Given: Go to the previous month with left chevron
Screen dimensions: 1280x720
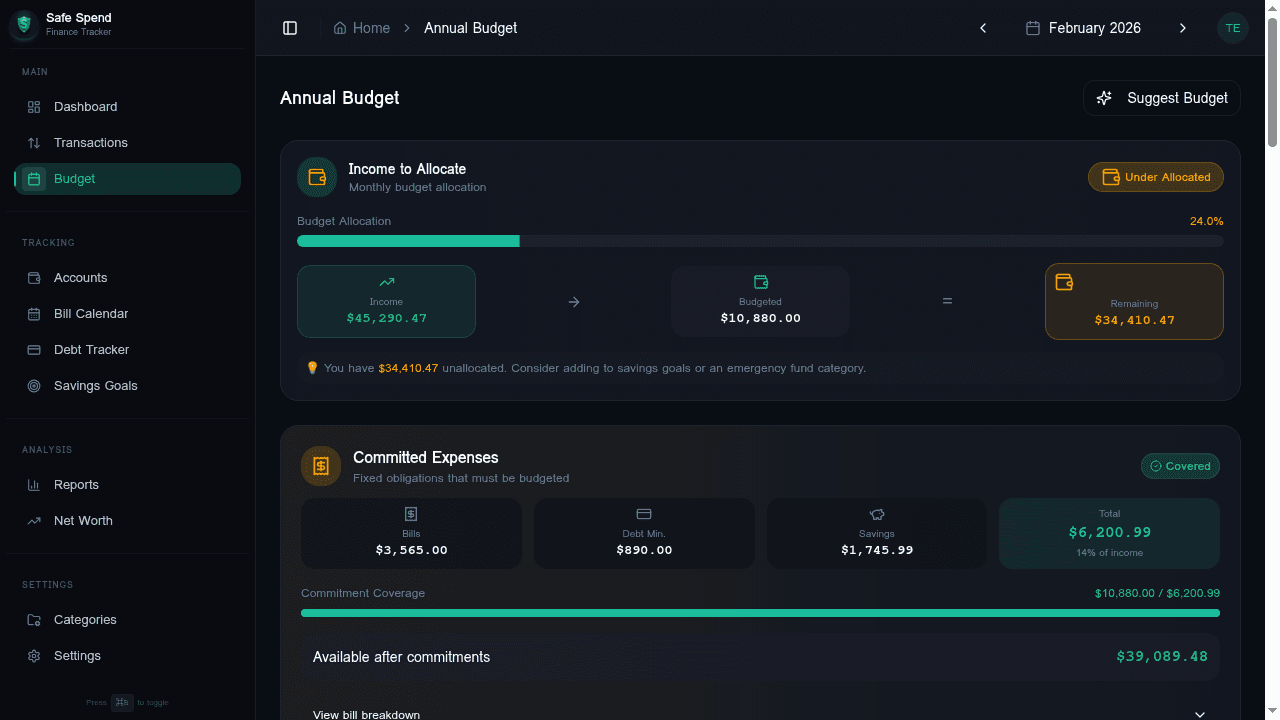Looking at the screenshot, I should (983, 28).
